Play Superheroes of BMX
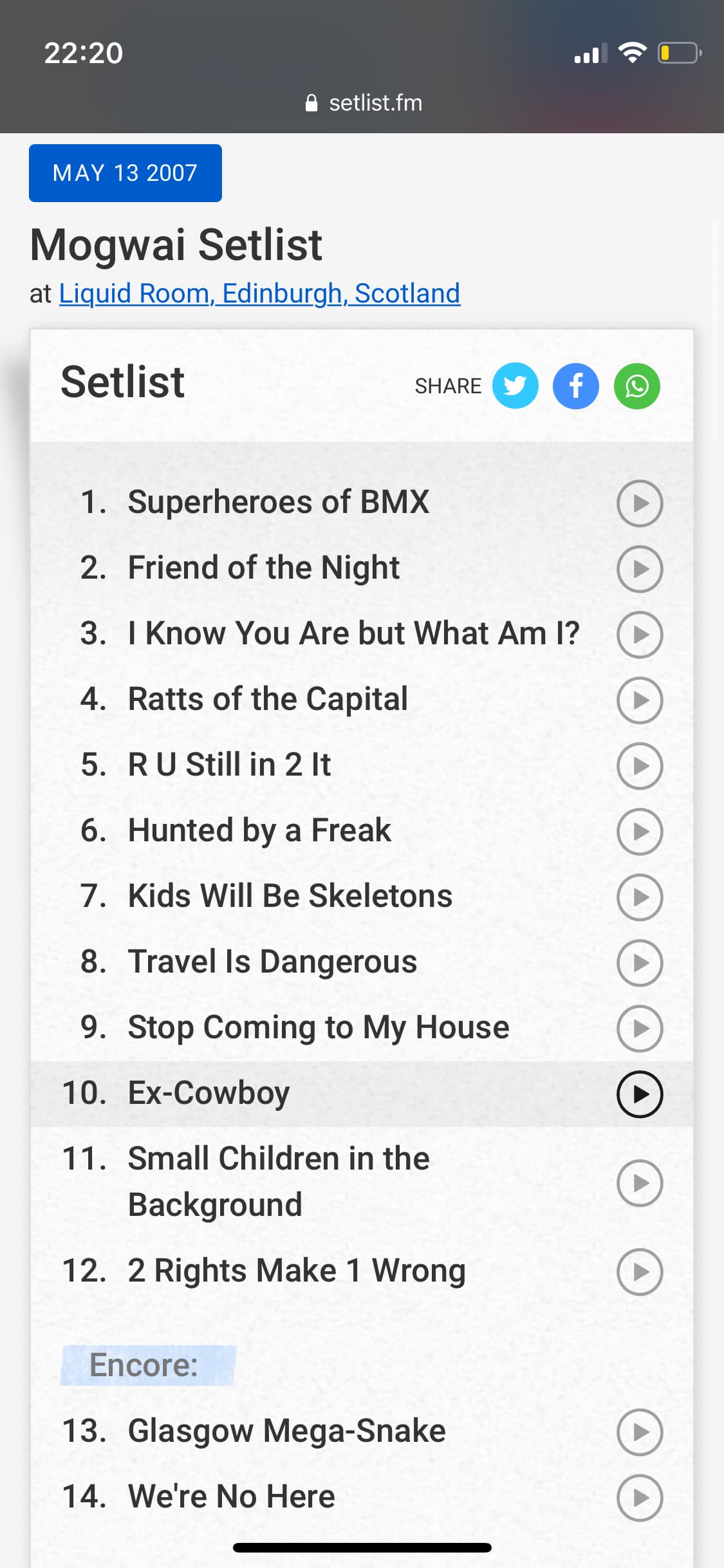 (640, 503)
